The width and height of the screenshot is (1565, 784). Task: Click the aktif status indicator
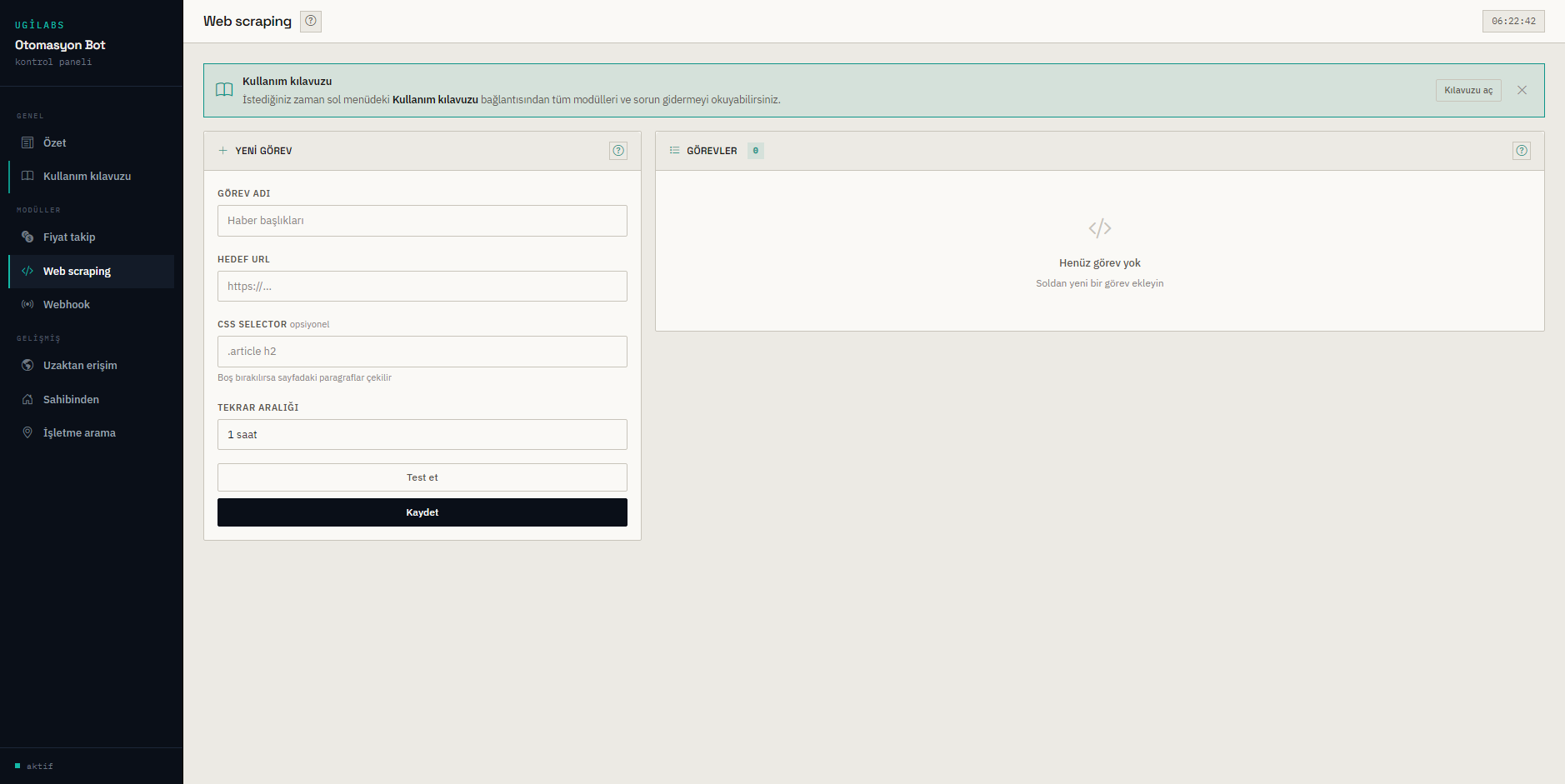(34, 766)
